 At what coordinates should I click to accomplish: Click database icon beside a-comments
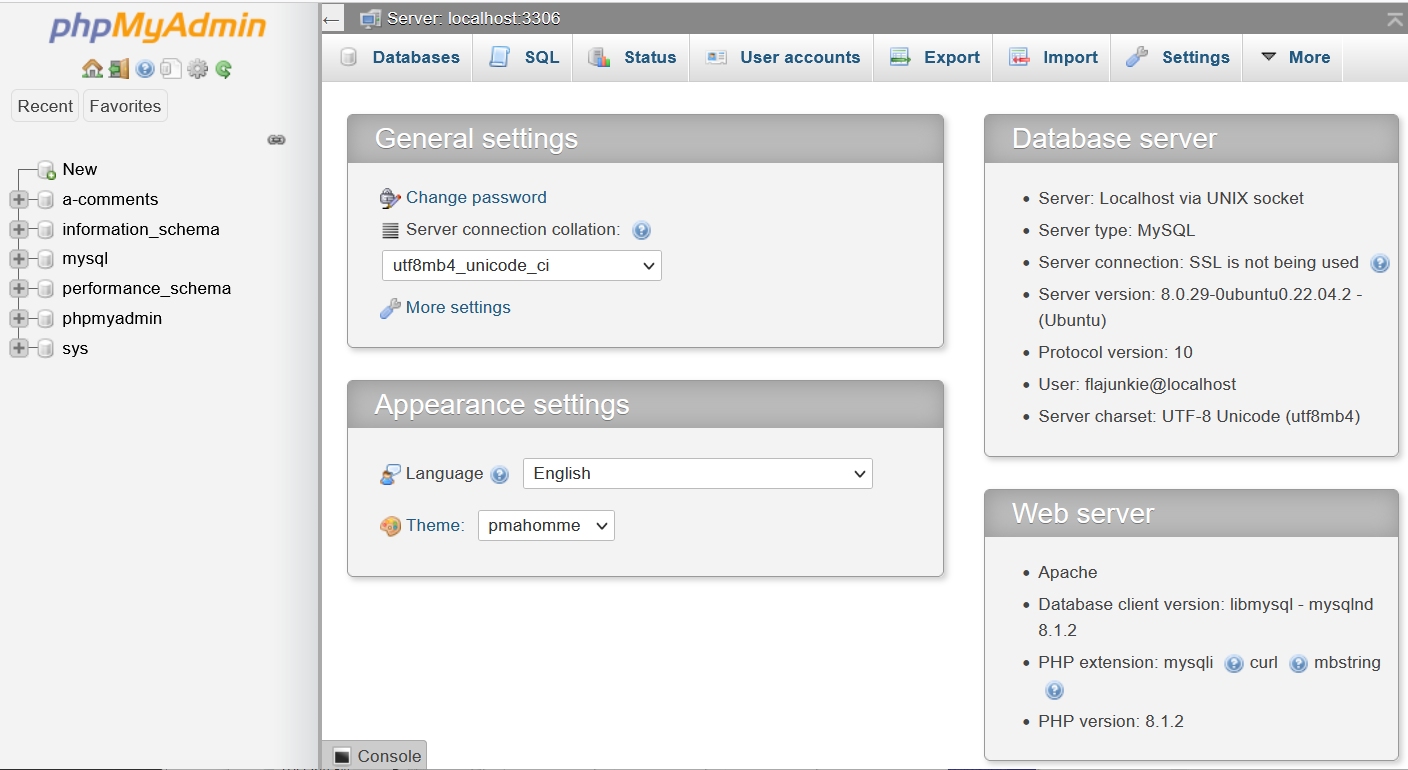(45, 200)
